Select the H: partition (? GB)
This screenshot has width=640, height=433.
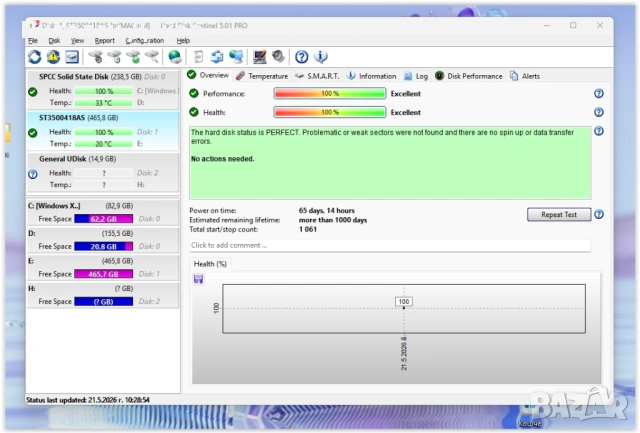[103, 295]
